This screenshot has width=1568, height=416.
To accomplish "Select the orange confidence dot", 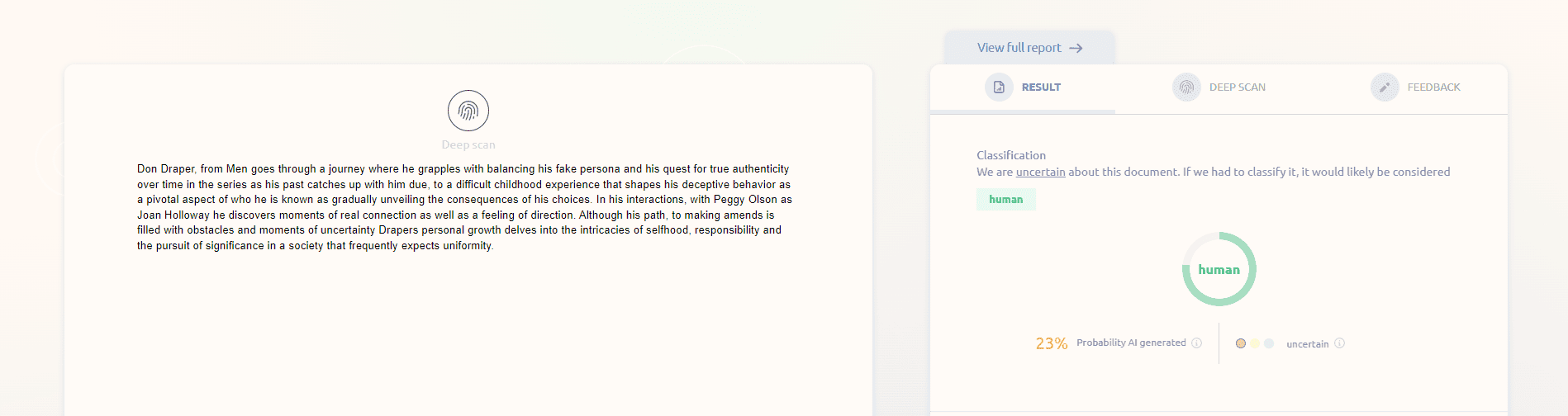I will (x=1241, y=343).
